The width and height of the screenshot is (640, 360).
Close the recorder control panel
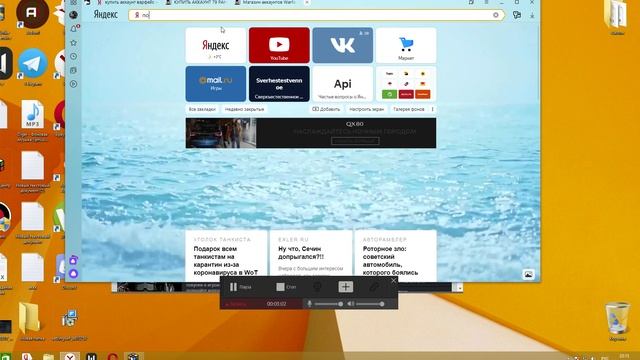[393, 280]
